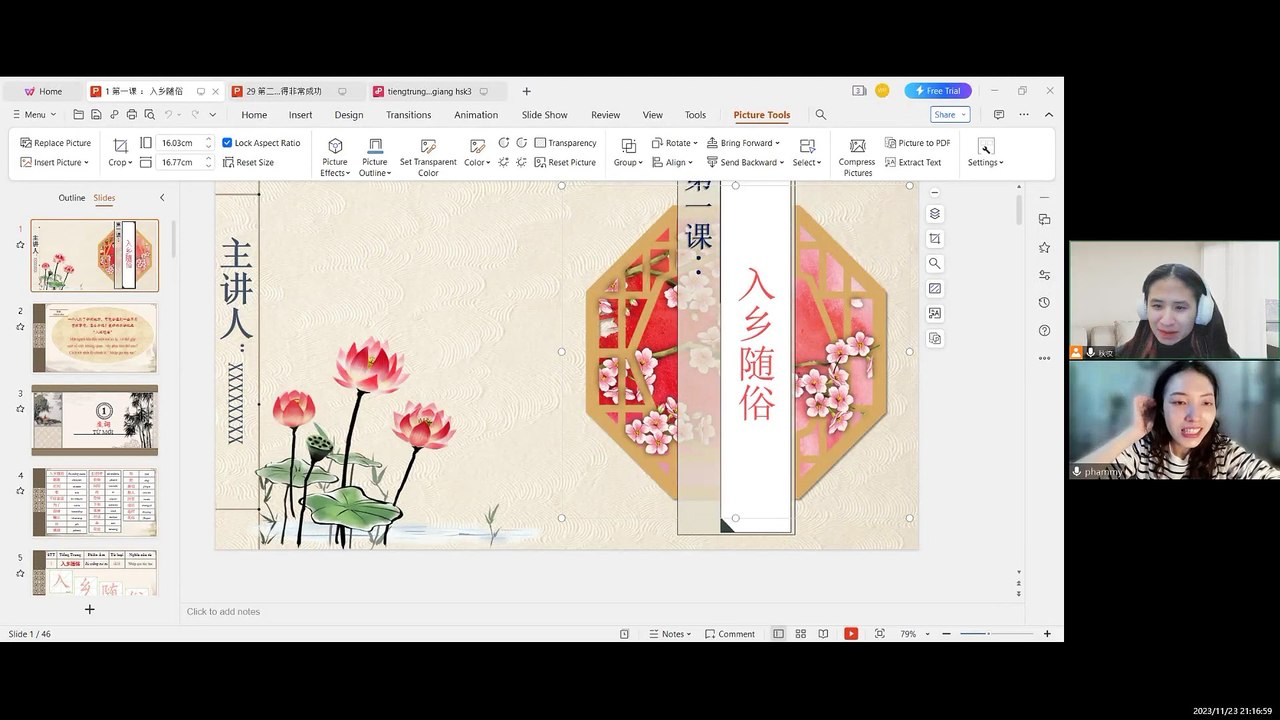Click the Compress Pictures icon
Screen dimensions: 1280x720
coord(857,157)
